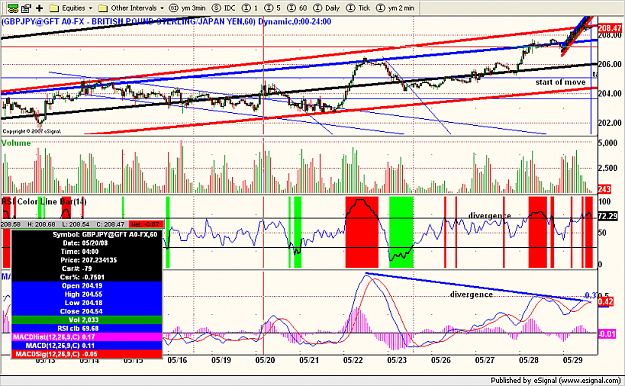Click the MACD pane 'divergence' annotation
The width and height of the screenshot is (625, 386).
[471, 294]
